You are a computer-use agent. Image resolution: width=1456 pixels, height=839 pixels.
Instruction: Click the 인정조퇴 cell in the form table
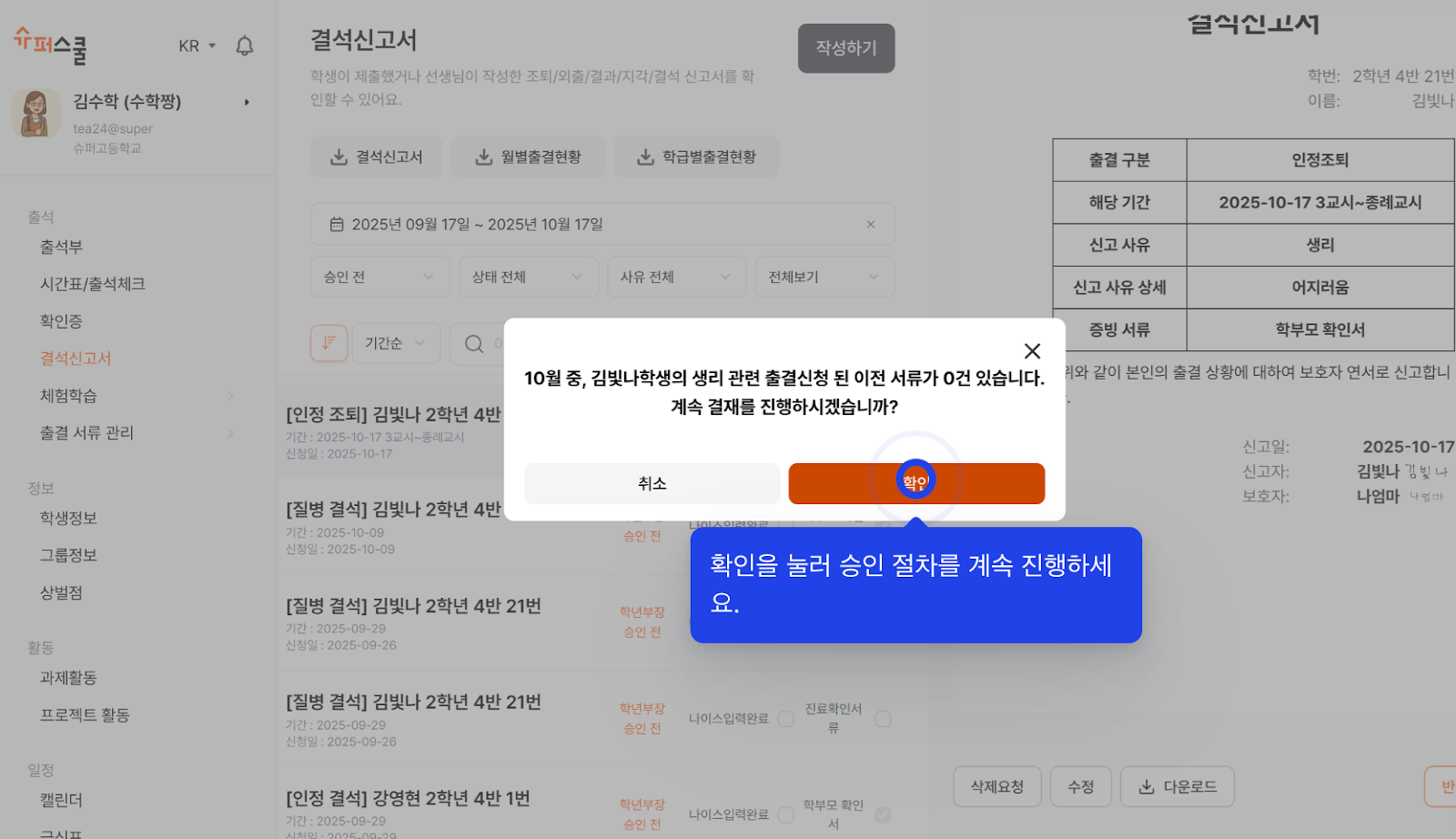click(x=1320, y=160)
